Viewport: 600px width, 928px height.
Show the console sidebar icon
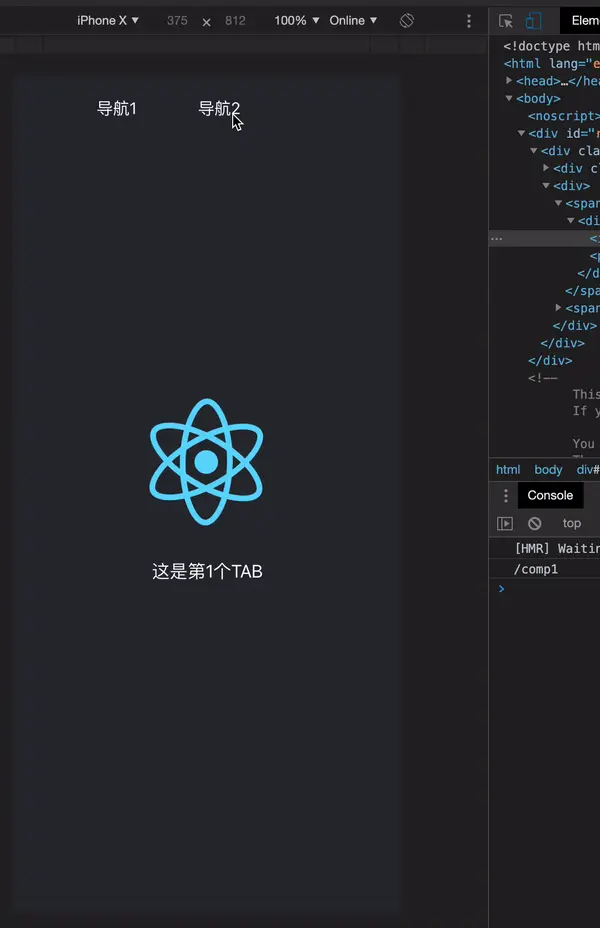pyautogui.click(x=505, y=524)
